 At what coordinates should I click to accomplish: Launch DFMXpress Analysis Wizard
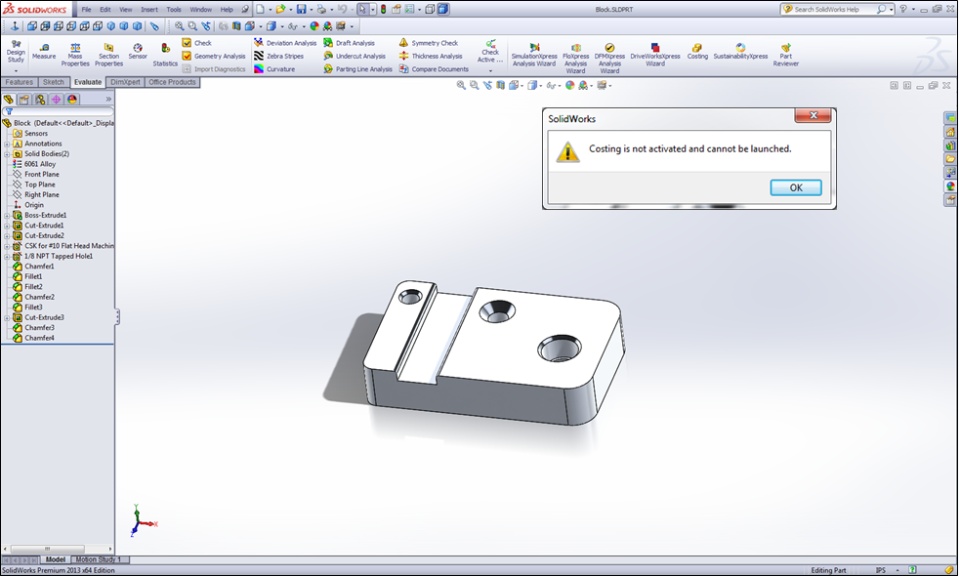click(x=609, y=58)
